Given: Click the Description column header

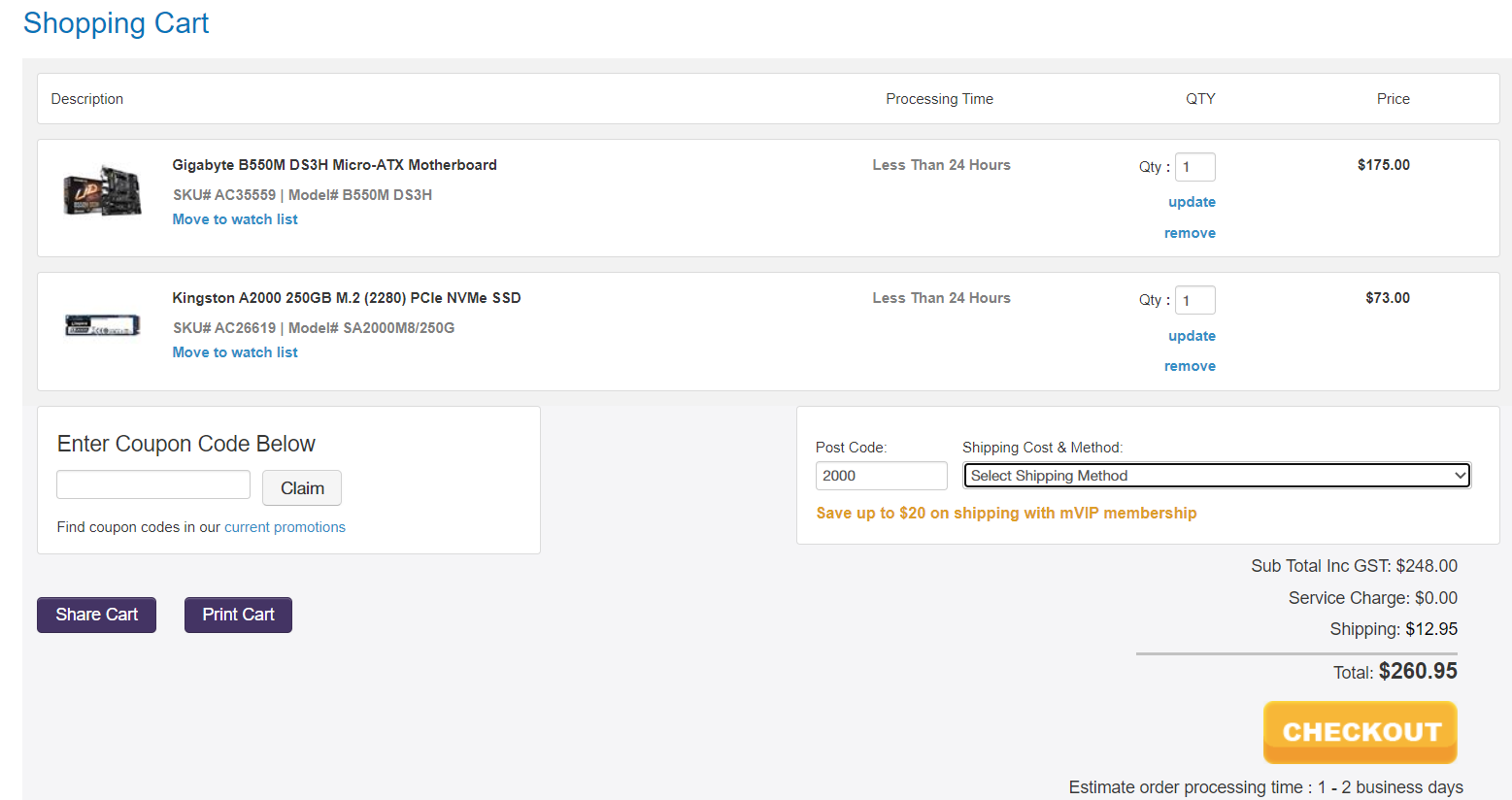Looking at the screenshot, I should coord(87,99).
